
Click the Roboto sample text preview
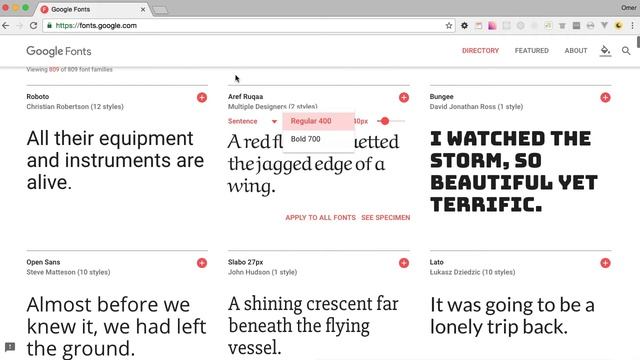pos(115,160)
